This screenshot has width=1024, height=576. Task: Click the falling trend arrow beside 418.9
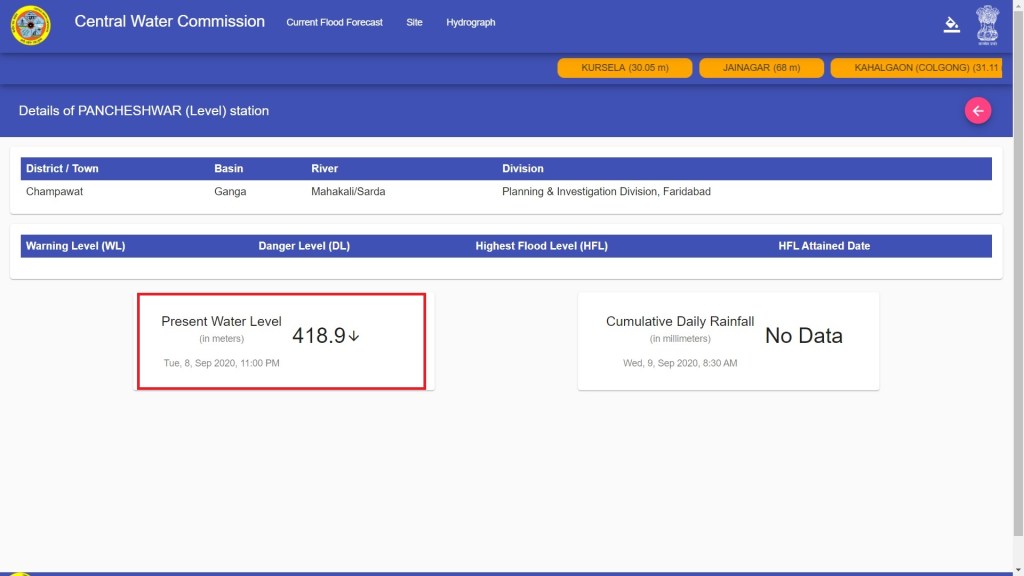click(354, 336)
